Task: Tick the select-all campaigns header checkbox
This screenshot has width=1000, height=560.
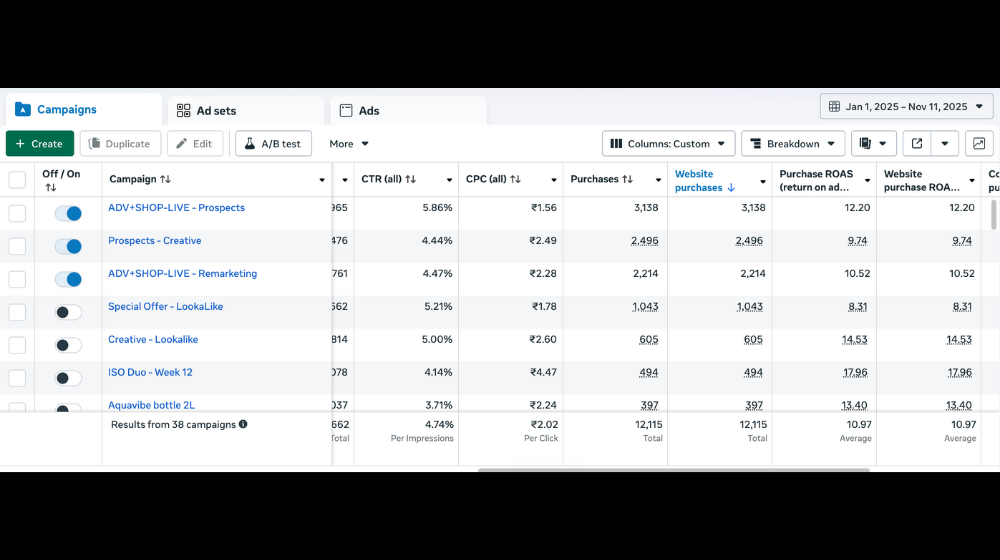Action: coord(17,180)
